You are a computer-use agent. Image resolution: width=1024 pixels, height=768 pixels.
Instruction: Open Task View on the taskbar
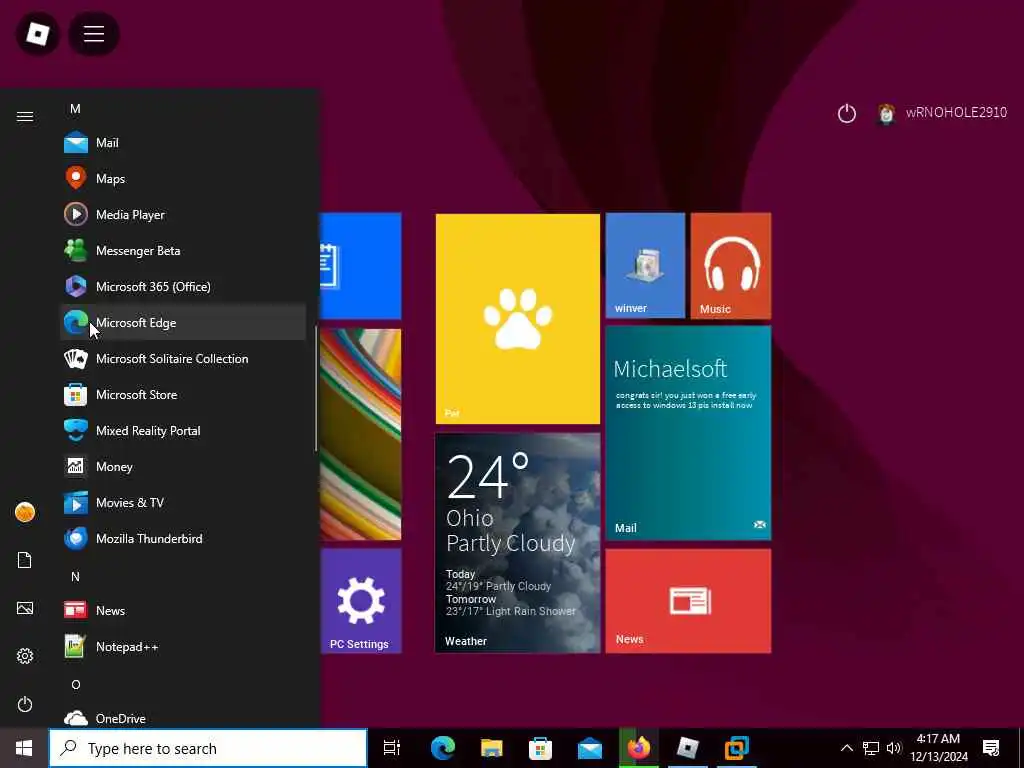(x=392, y=748)
